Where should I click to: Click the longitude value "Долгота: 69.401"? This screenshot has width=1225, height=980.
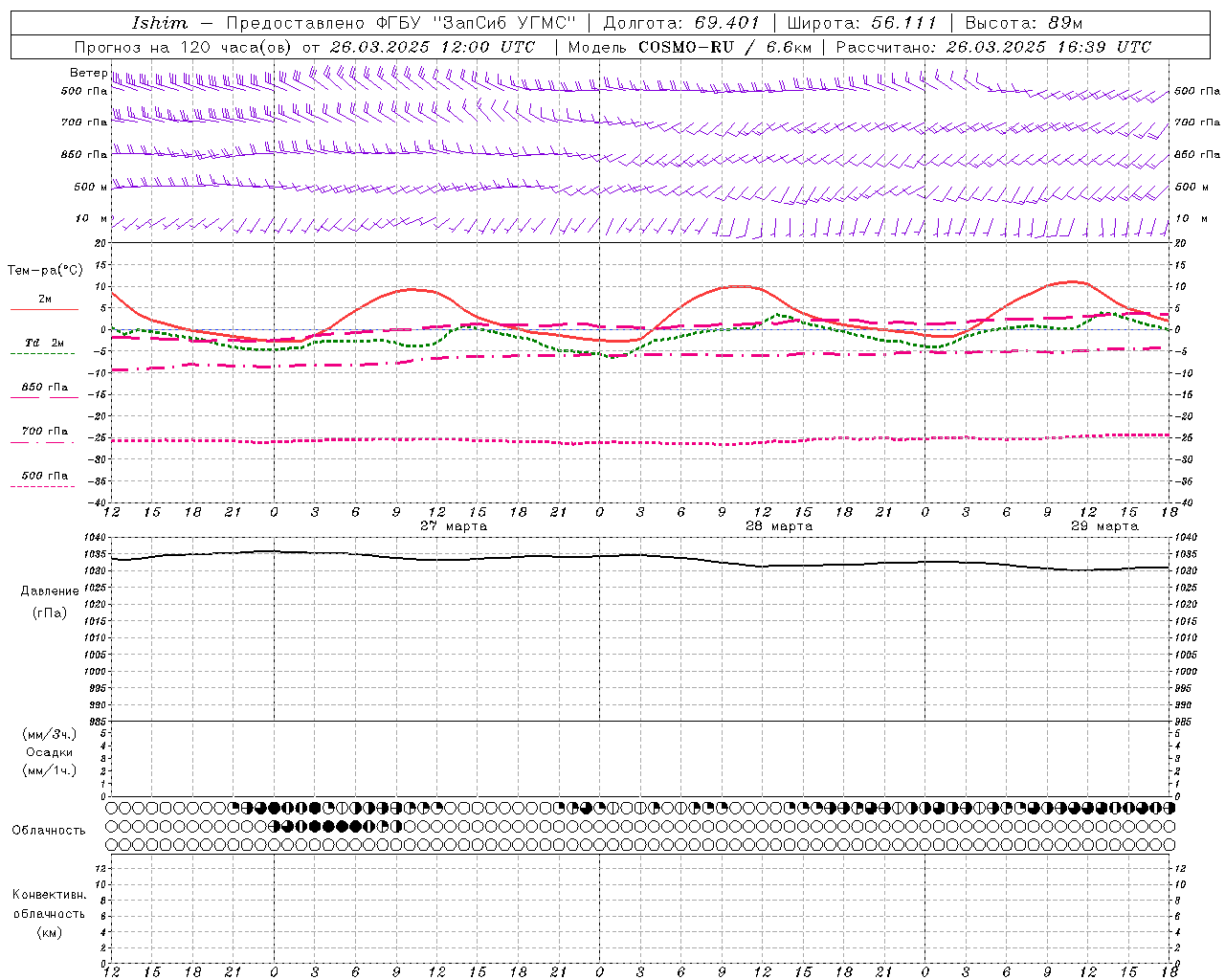pos(681,23)
